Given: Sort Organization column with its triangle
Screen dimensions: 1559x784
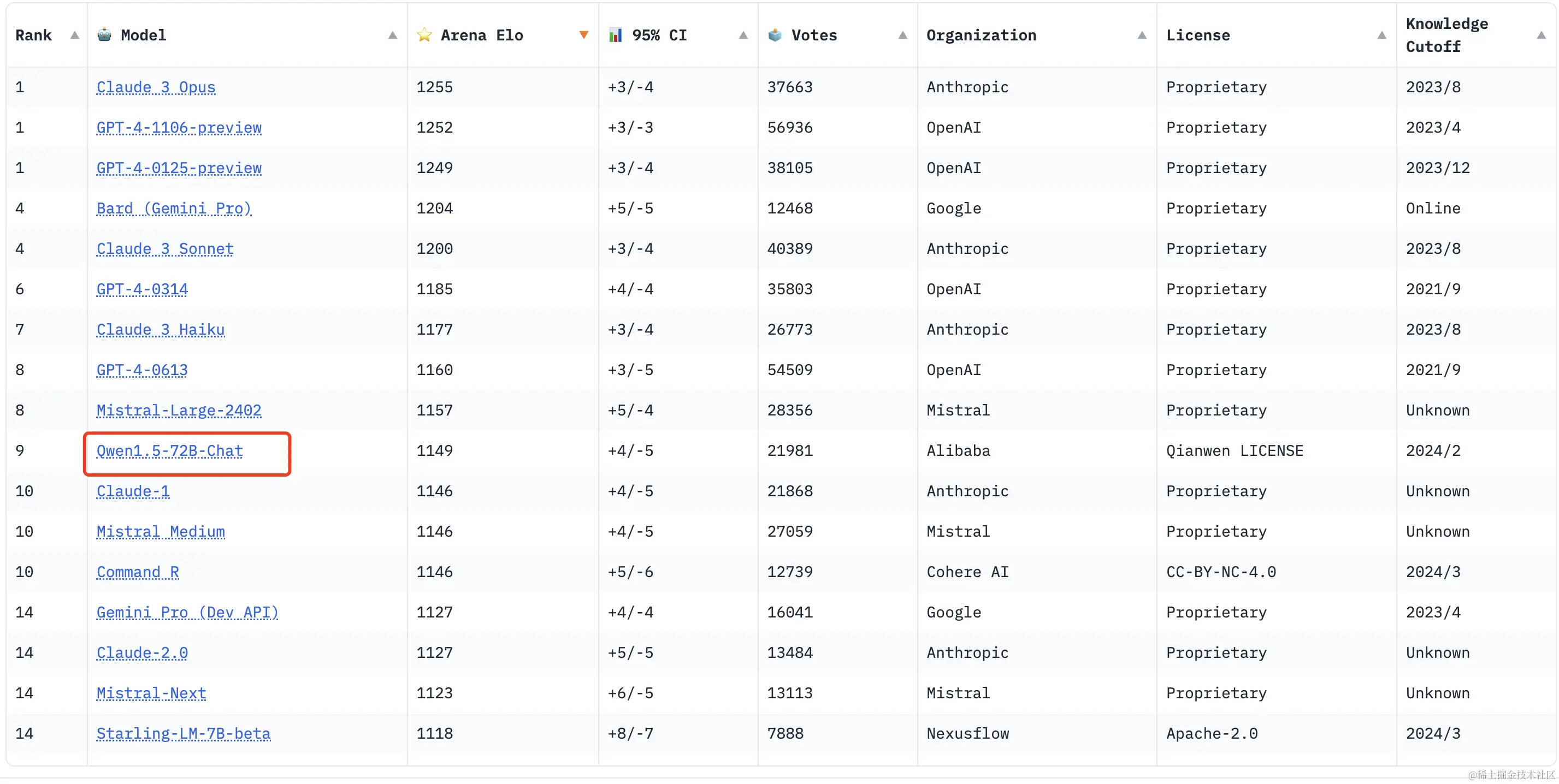Looking at the screenshot, I should [1142, 35].
